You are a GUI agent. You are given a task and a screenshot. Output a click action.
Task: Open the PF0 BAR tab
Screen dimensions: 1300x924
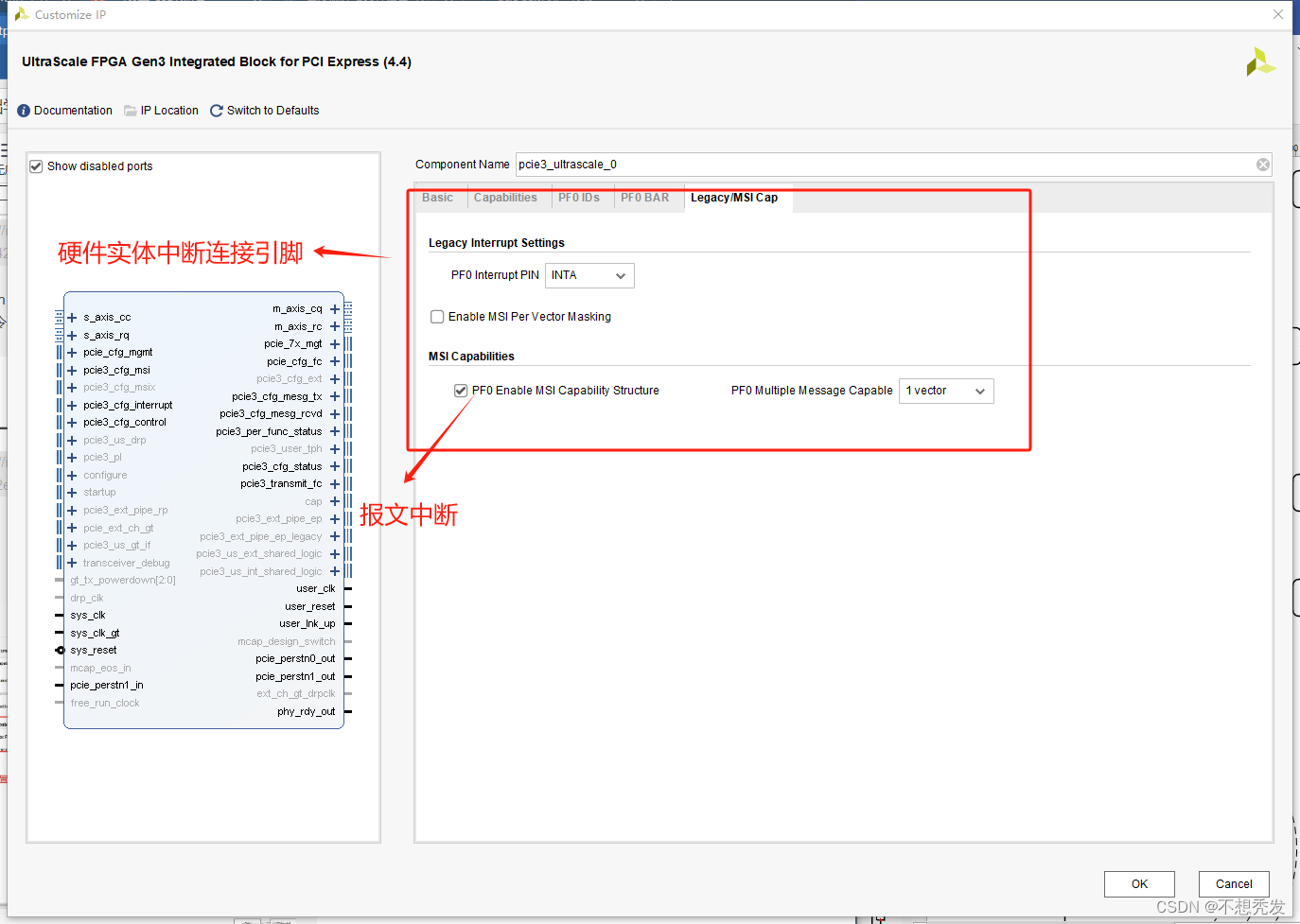[644, 198]
